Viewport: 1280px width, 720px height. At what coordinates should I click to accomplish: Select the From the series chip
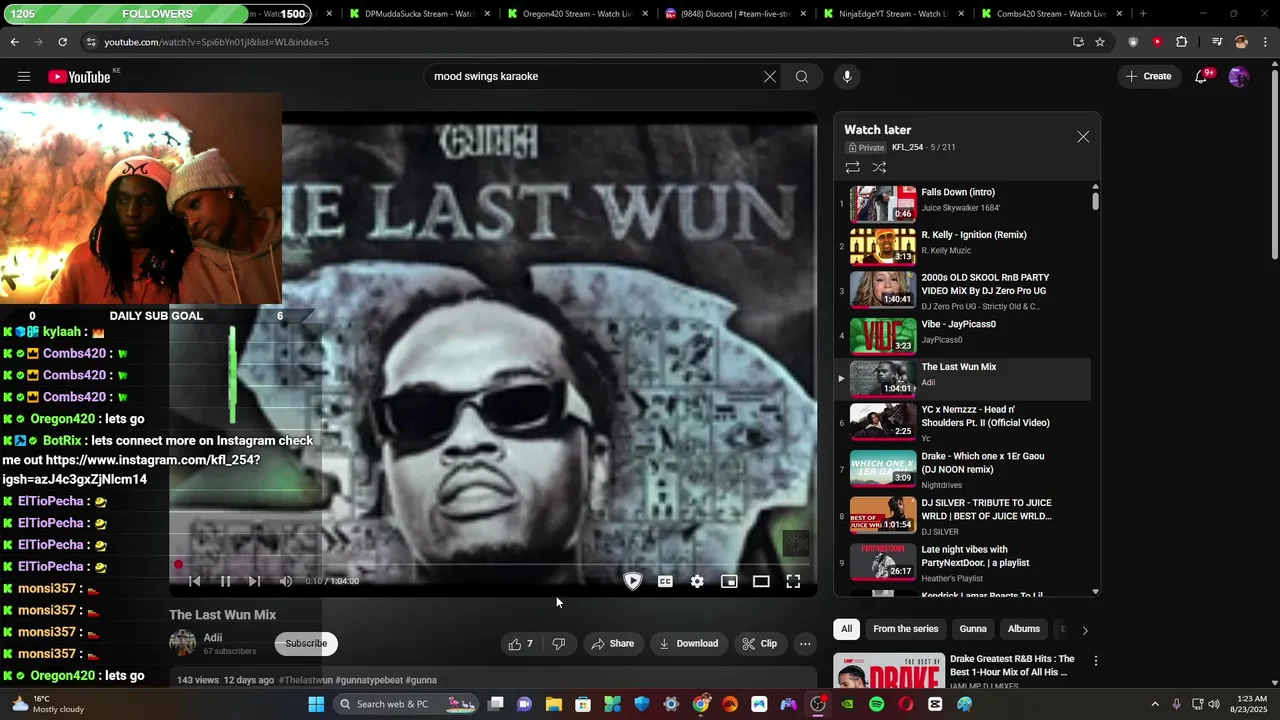[906, 629]
